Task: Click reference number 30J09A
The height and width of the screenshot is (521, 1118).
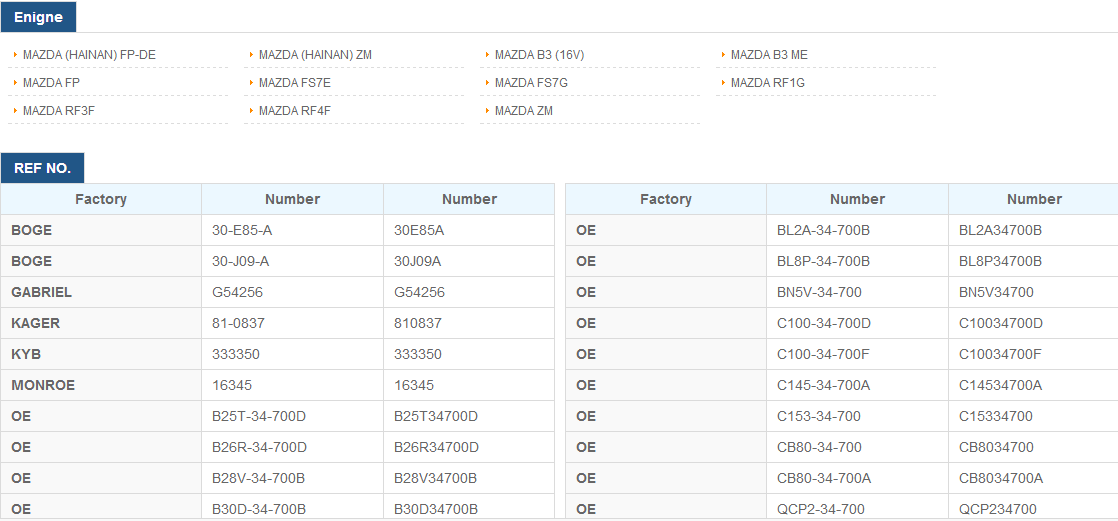Action: [x=418, y=262]
